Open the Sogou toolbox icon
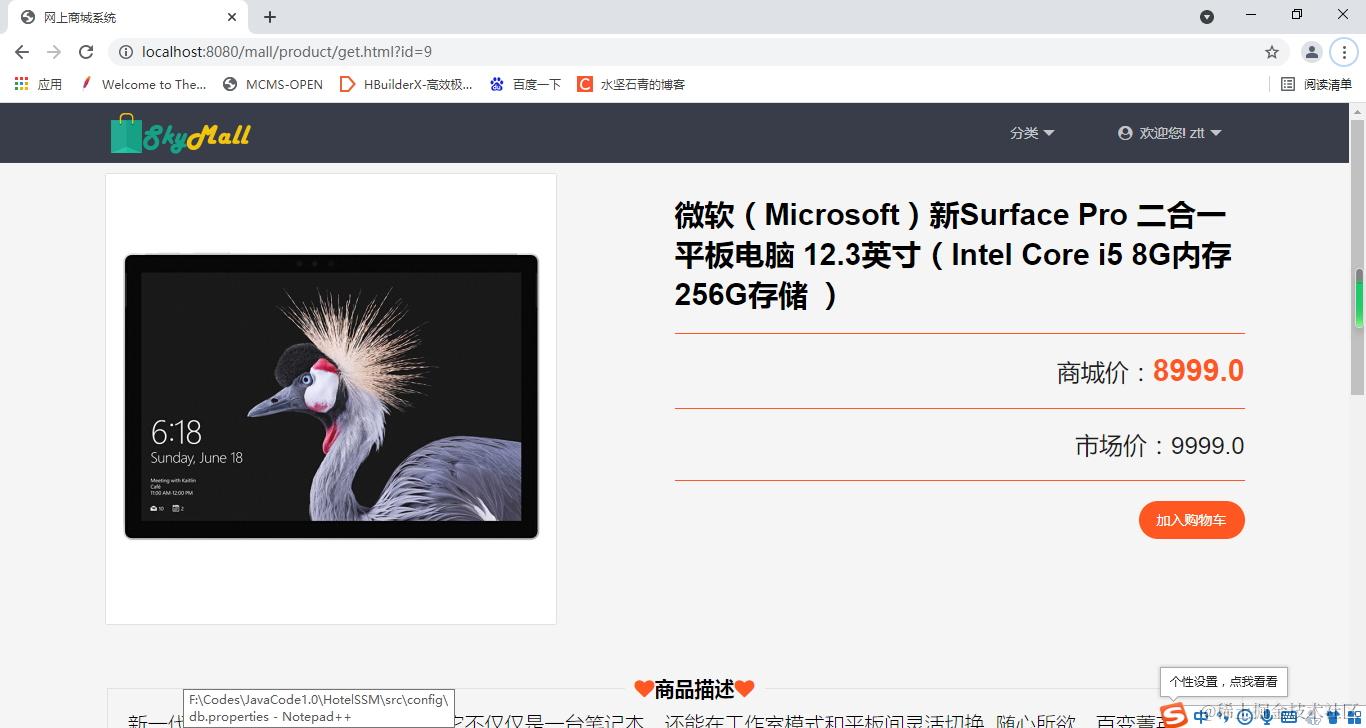The height and width of the screenshot is (728, 1366). (1356, 716)
